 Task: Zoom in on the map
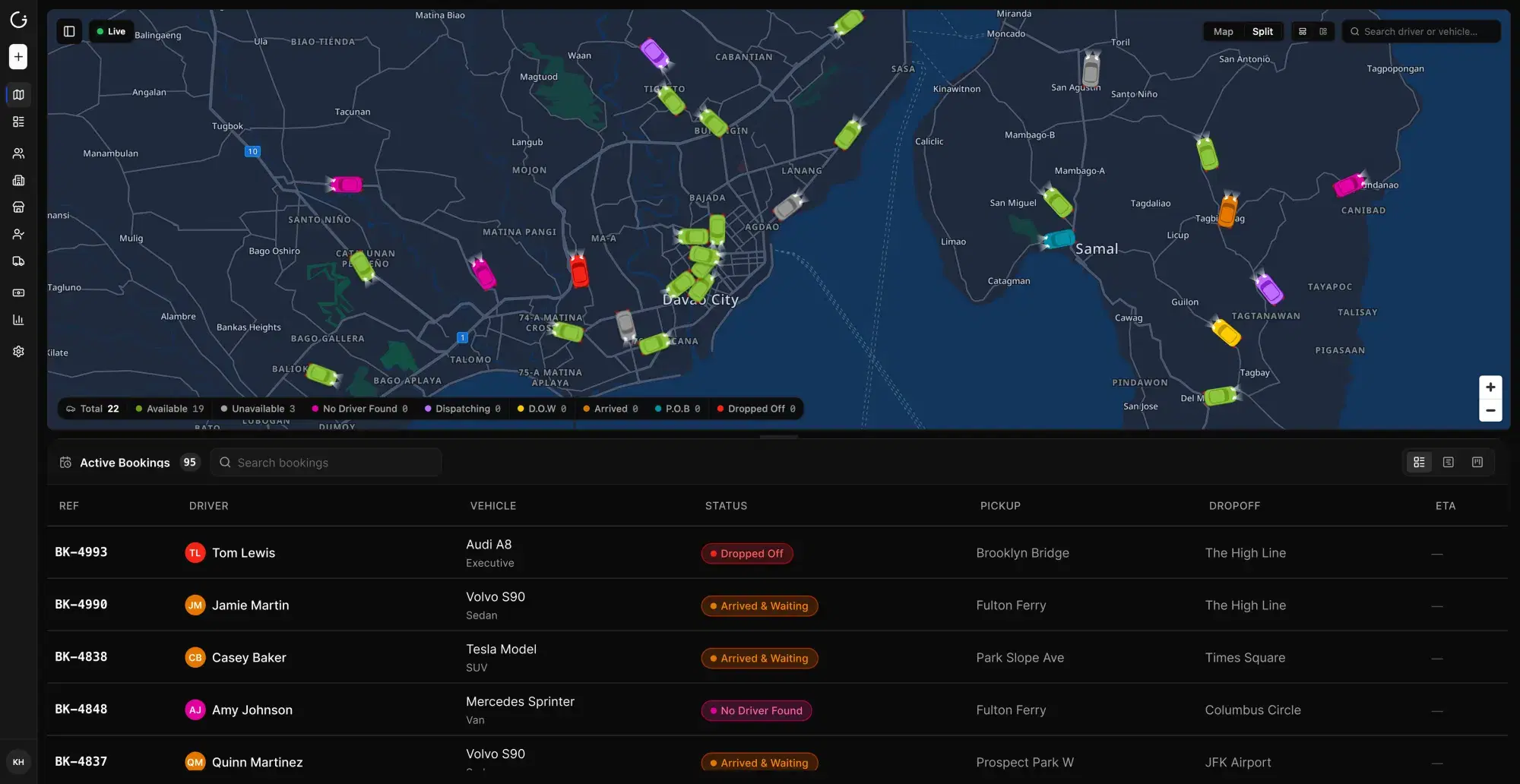pos(1490,387)
